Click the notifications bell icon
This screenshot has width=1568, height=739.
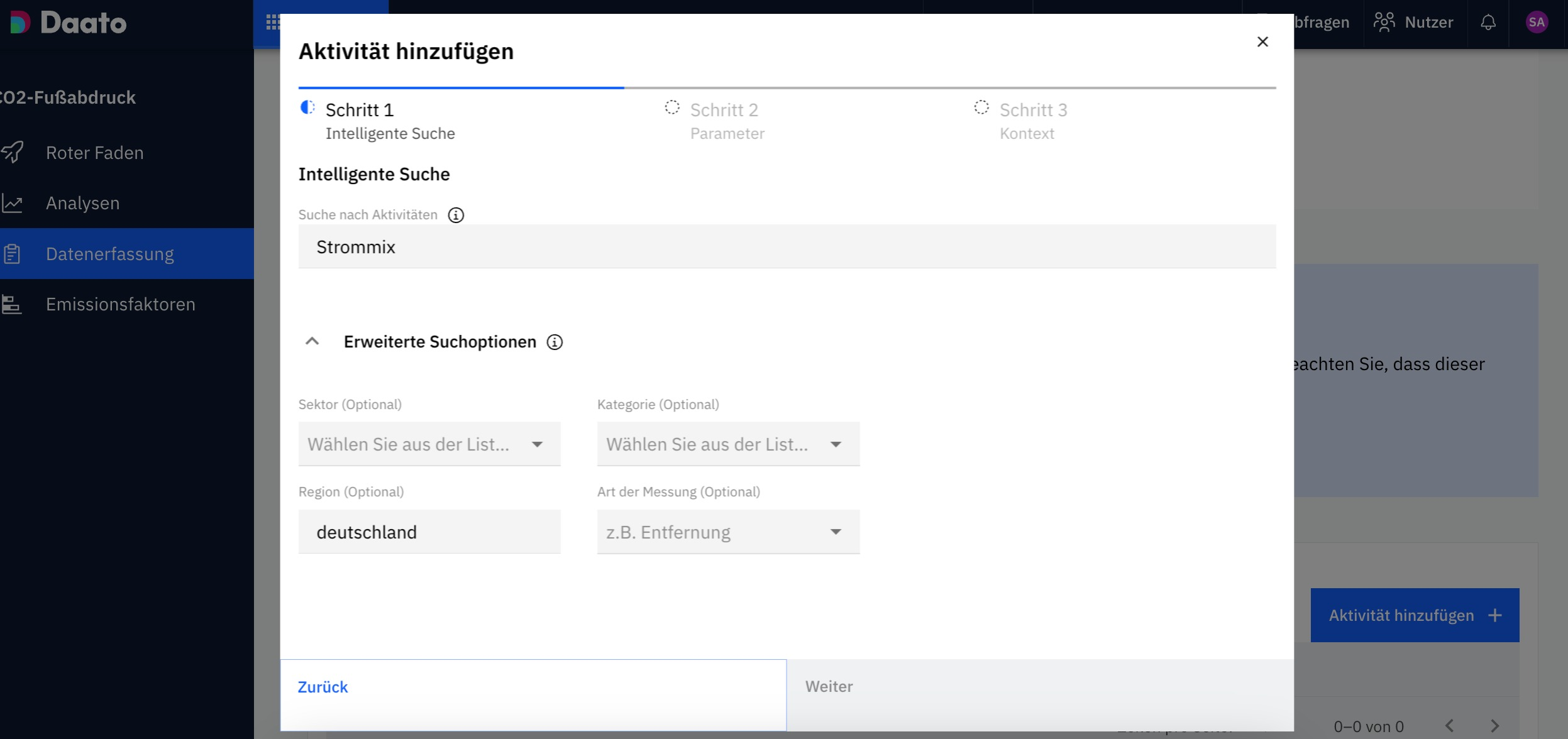point(1488,23)
